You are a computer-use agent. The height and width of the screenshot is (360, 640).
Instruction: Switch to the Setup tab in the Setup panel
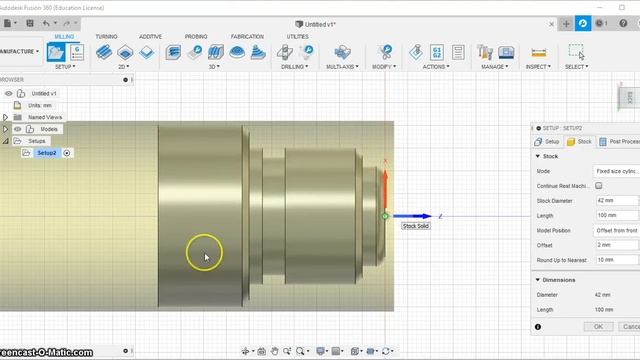click(x=547, y=142)
